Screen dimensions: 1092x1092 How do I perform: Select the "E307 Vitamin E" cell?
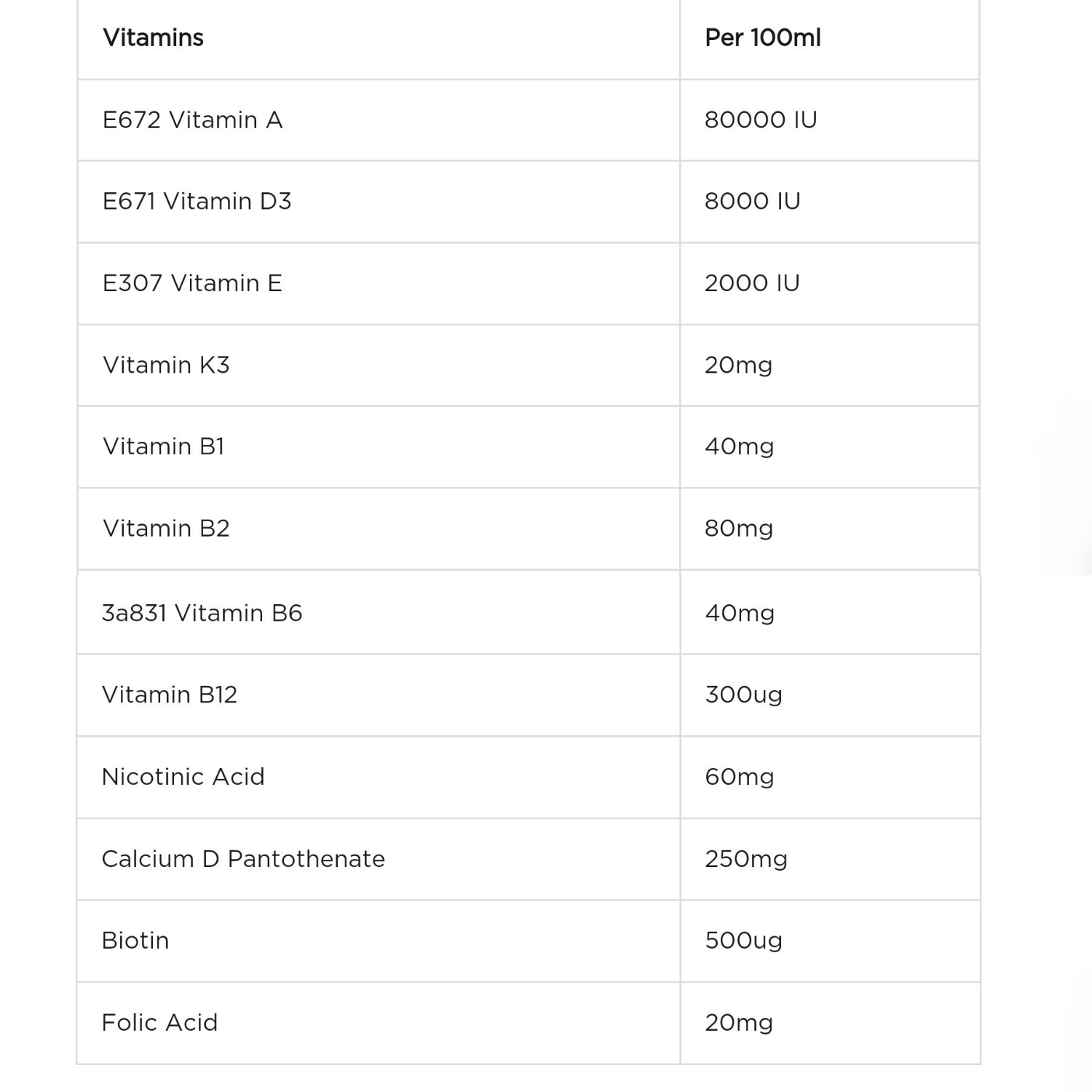point(192,283)
